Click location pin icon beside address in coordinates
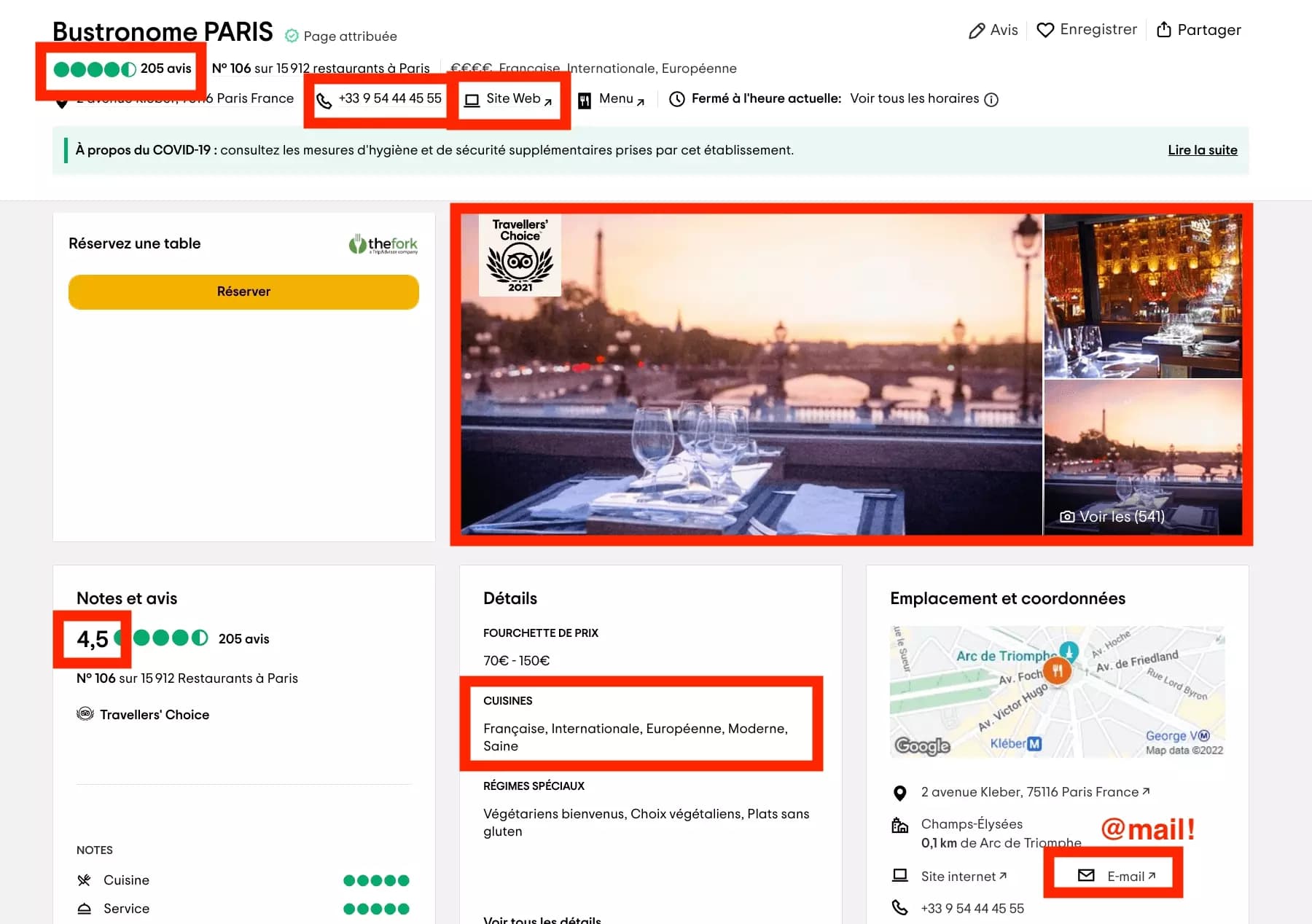 point(900,793)
